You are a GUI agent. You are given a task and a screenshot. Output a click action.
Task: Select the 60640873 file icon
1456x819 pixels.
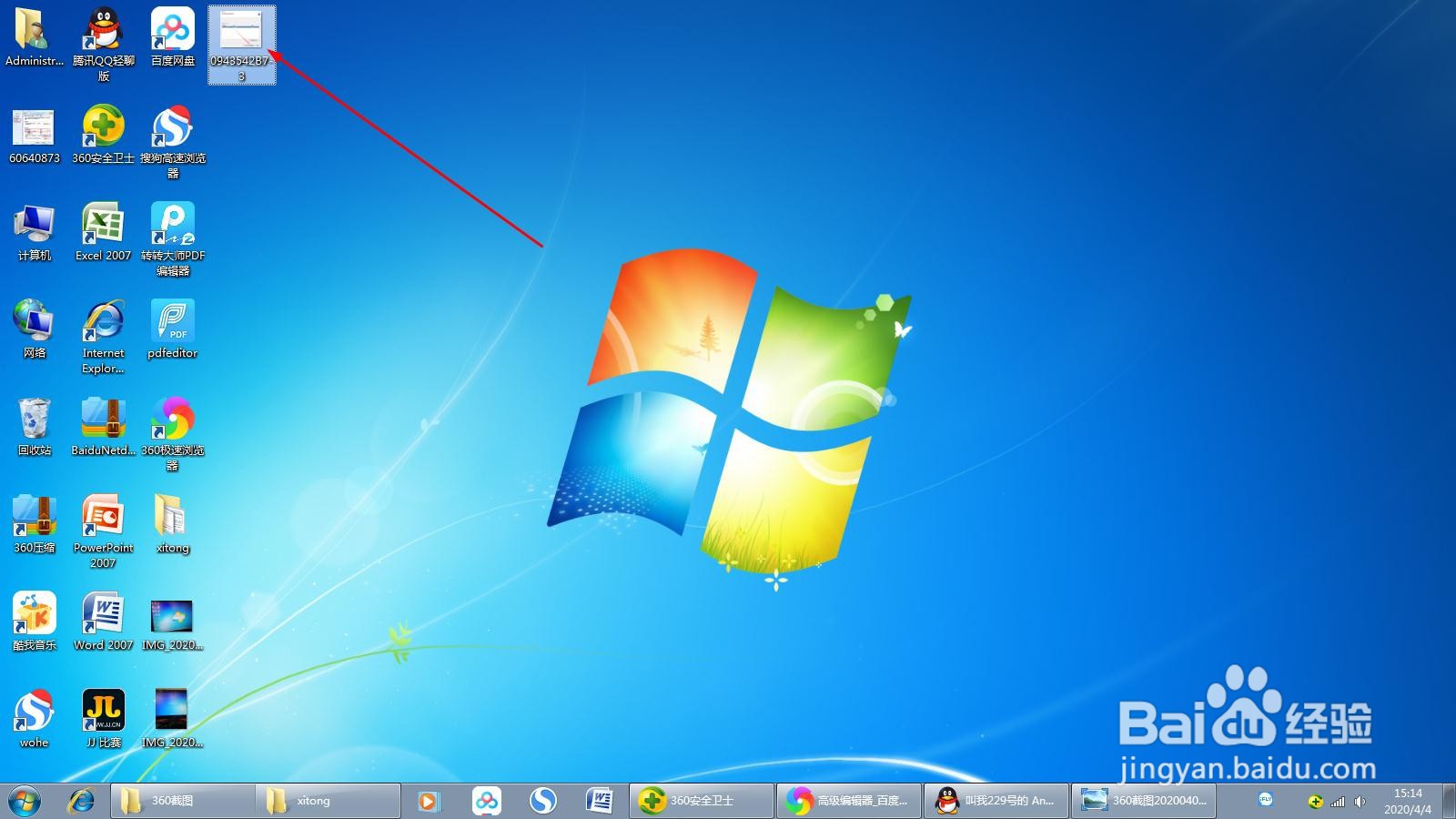pos(35,136)
